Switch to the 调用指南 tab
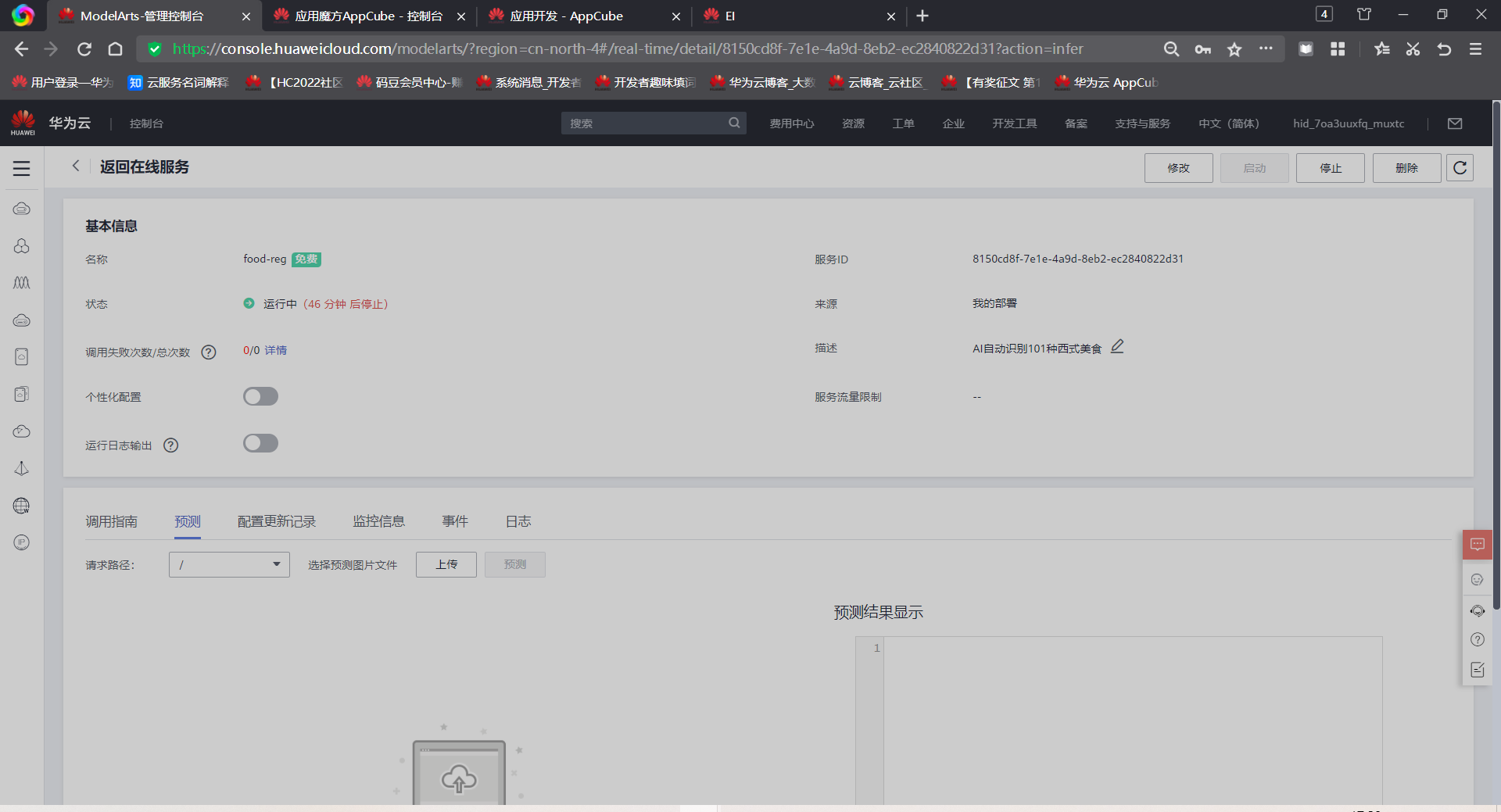The image size is (1501, 812). pos(111,521)
